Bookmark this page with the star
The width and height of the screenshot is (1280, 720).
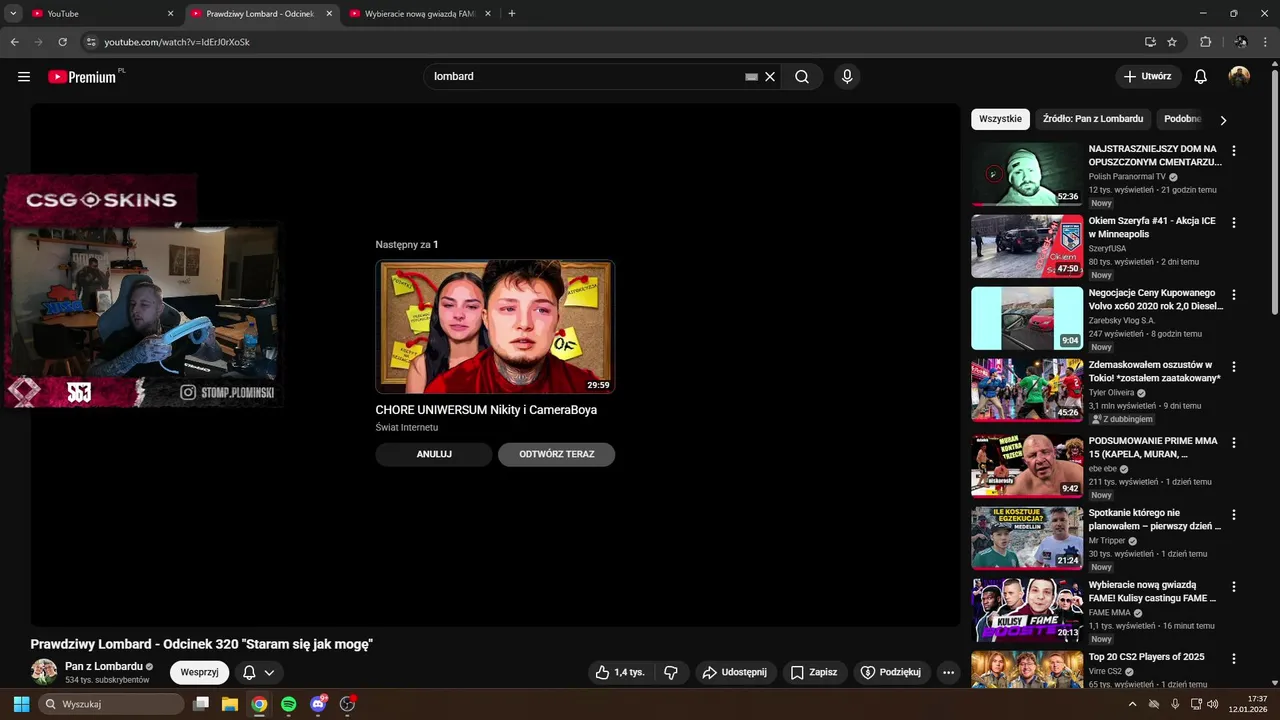tap(1172, 42)
